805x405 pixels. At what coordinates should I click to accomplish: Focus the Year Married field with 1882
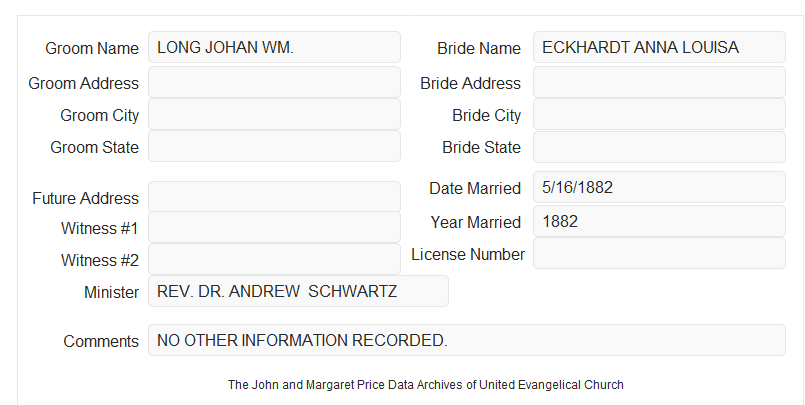[659, 221]
